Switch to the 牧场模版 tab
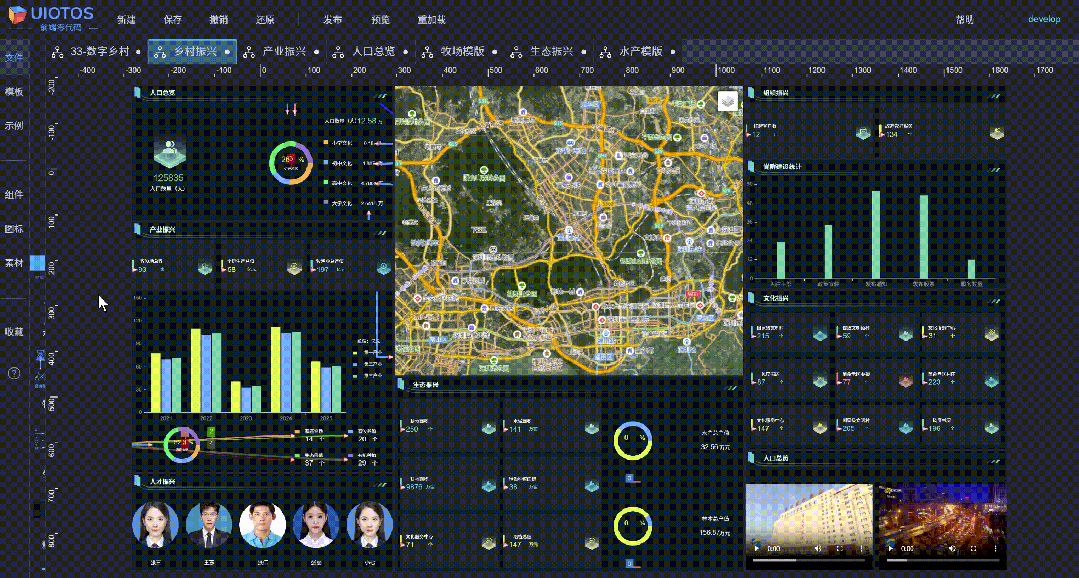The image size is (1079, 578). point(462,52)
